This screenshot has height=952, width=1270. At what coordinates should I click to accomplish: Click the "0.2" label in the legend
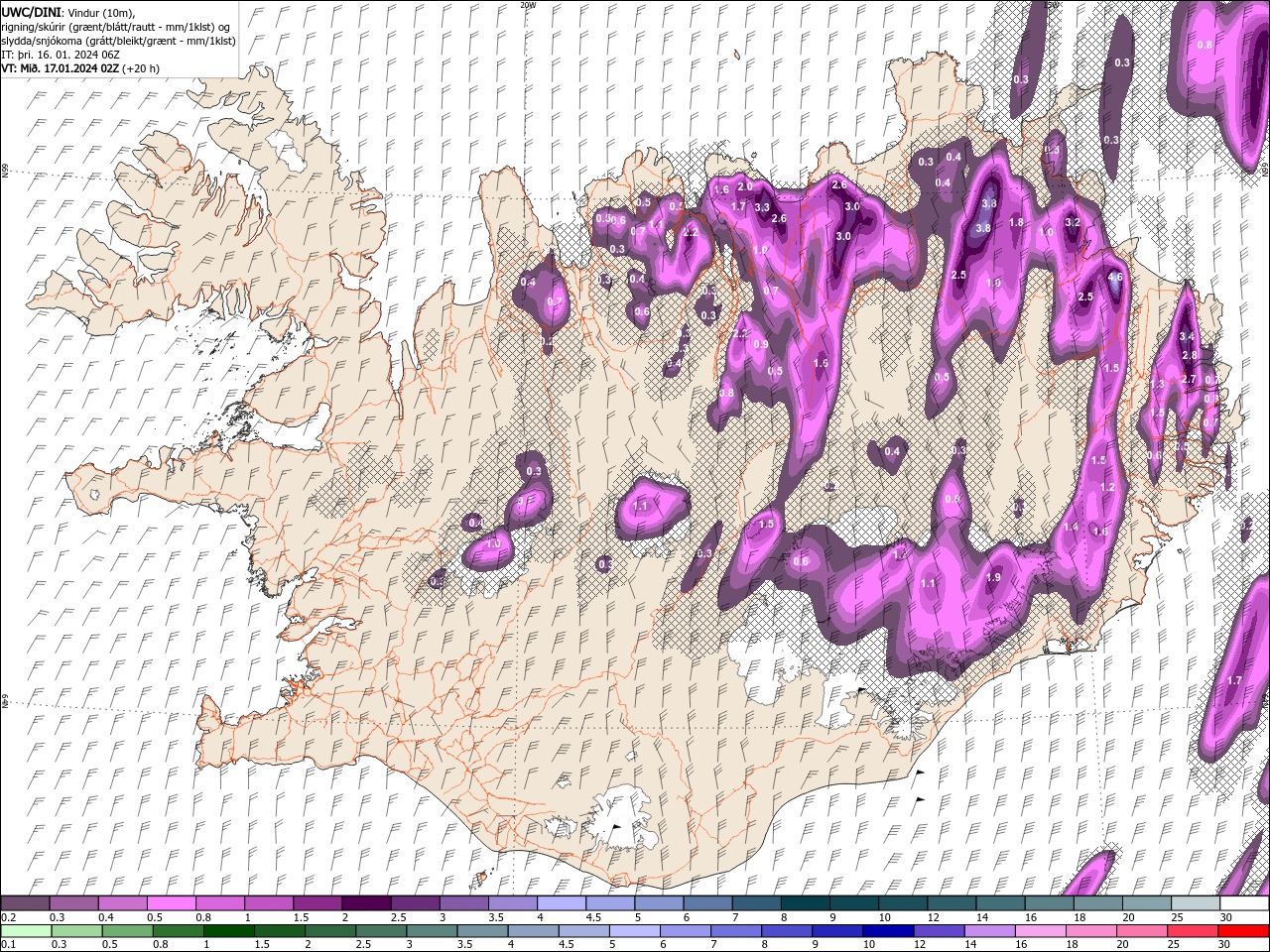click(8, 917)
